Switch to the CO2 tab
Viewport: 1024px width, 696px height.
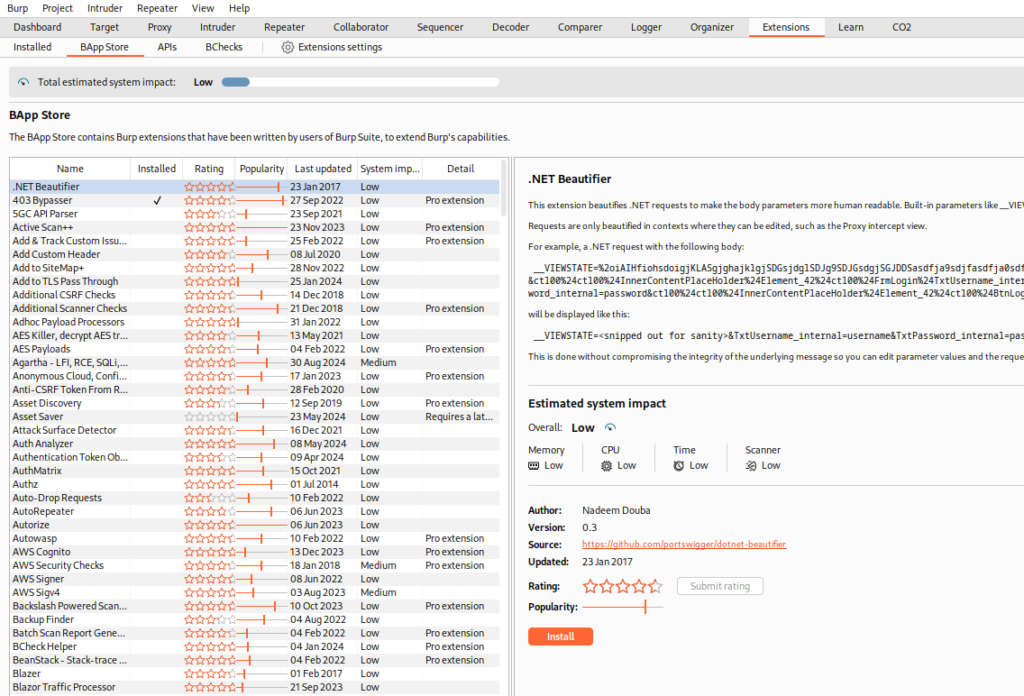point(901,27)
